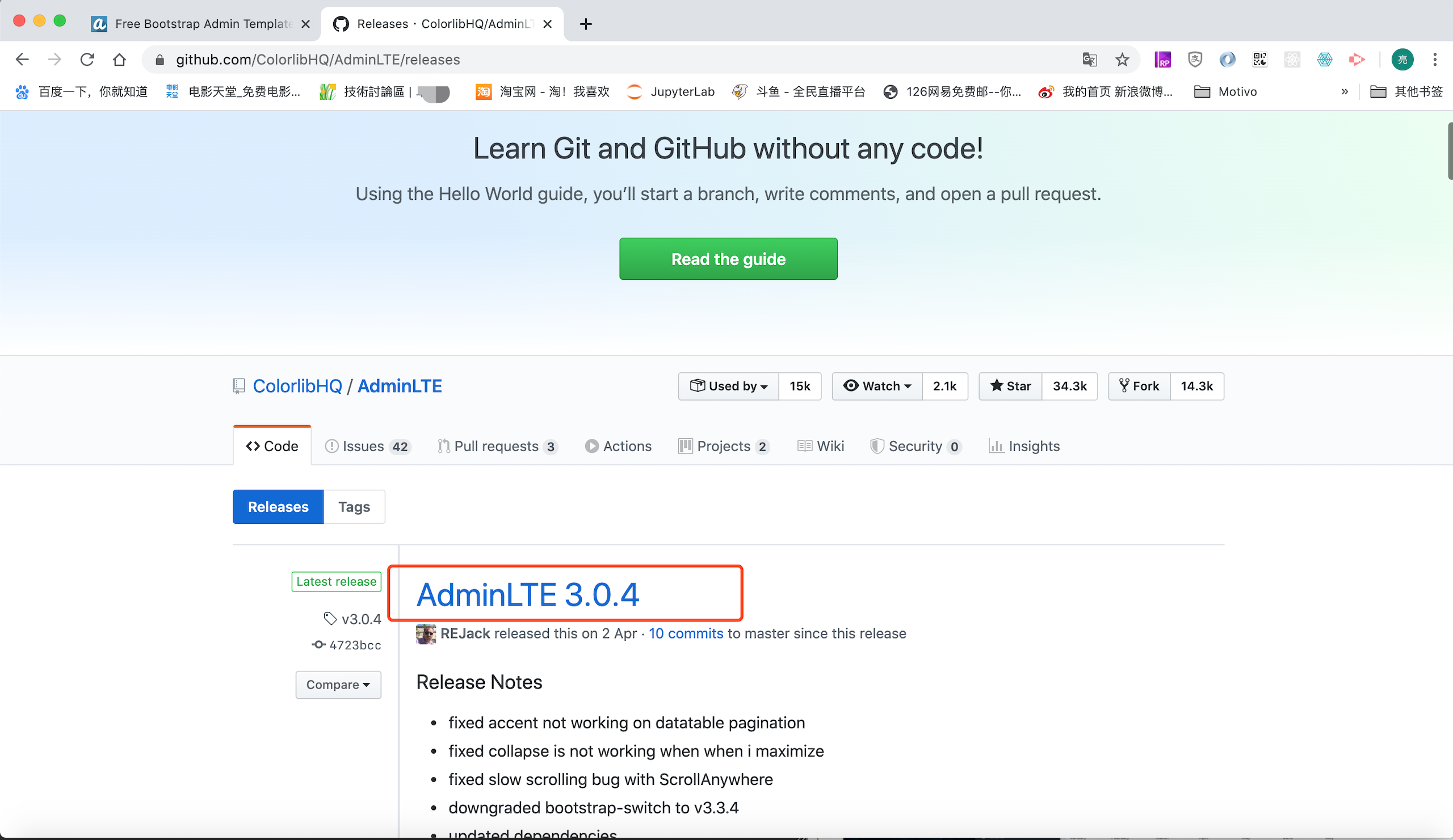
Task: Open the REJack author link
Action: click(465, 633)
